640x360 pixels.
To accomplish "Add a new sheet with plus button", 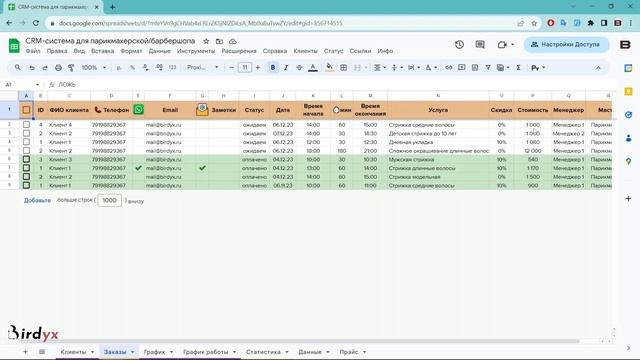I will (x=25, y=352).
